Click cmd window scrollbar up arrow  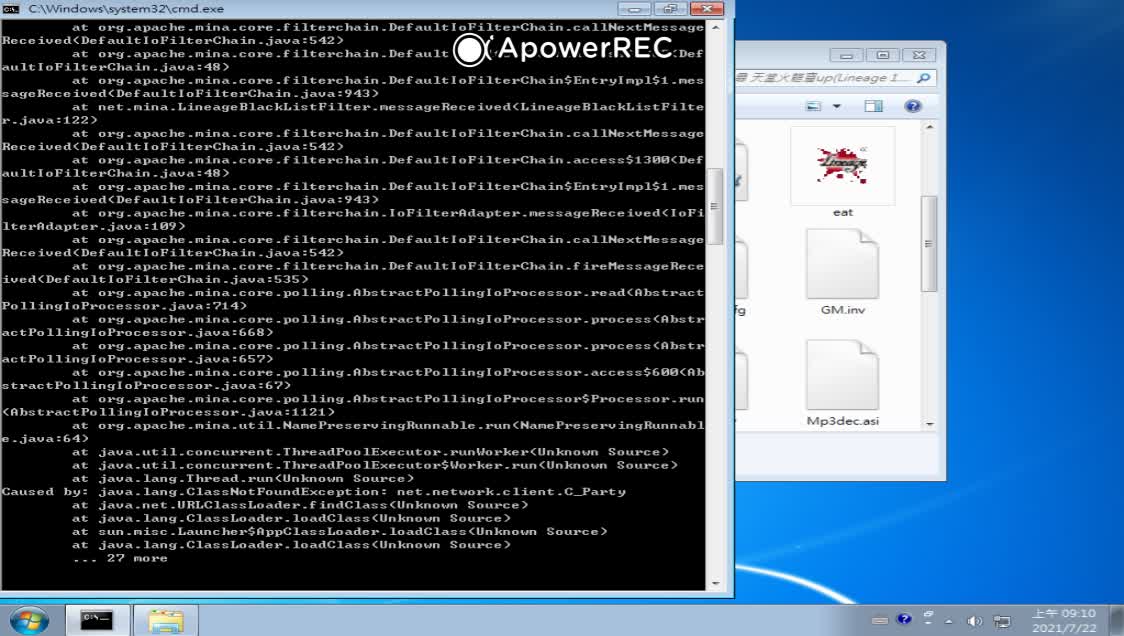[x=715, y=27]
